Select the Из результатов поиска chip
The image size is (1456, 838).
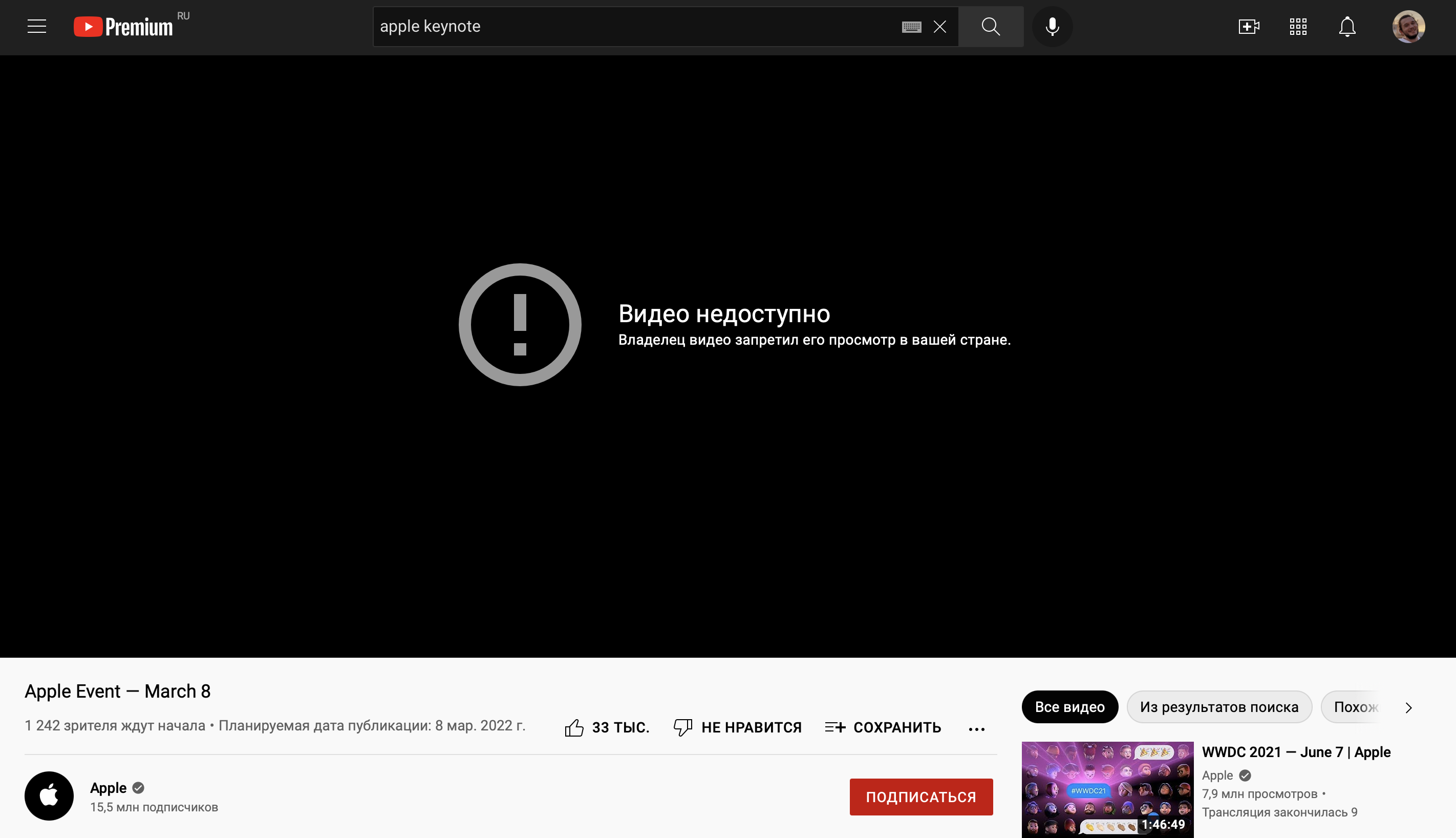click(1219, 707)
